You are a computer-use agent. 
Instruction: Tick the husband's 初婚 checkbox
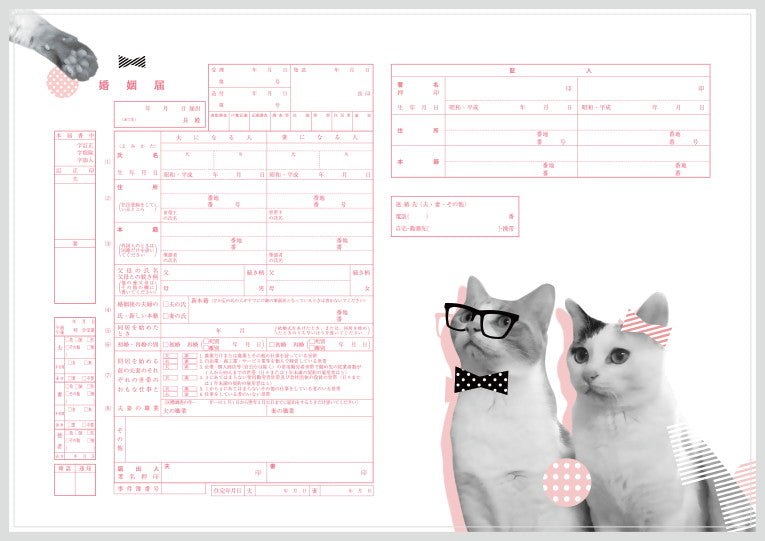tap(166, 342)
